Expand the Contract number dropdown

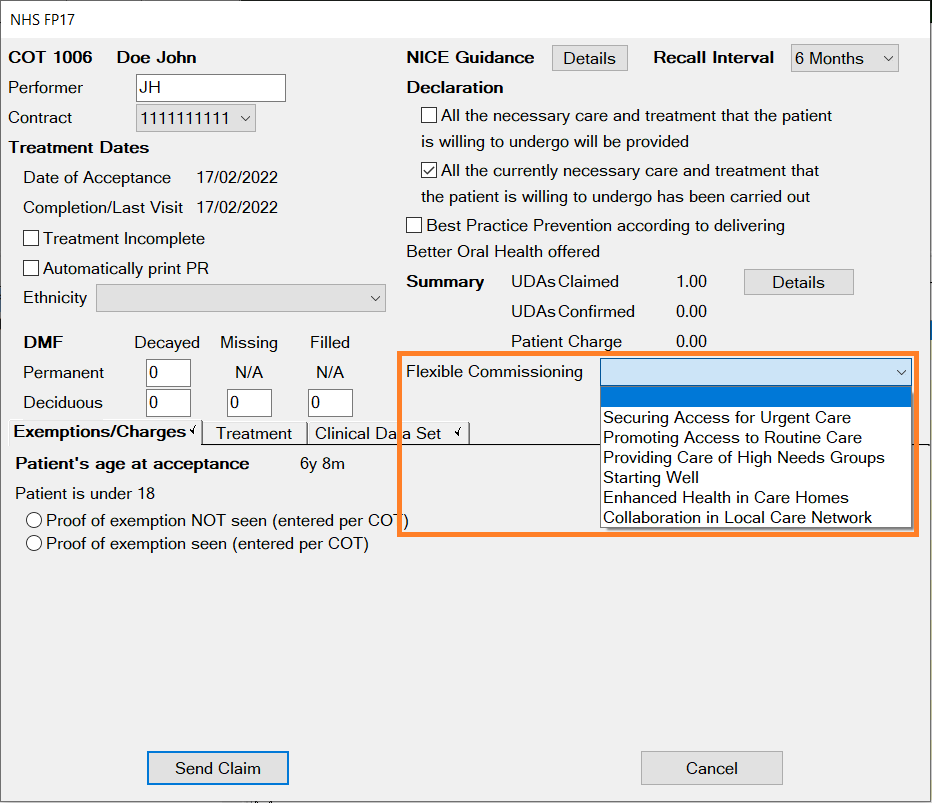tap(196, 118)
